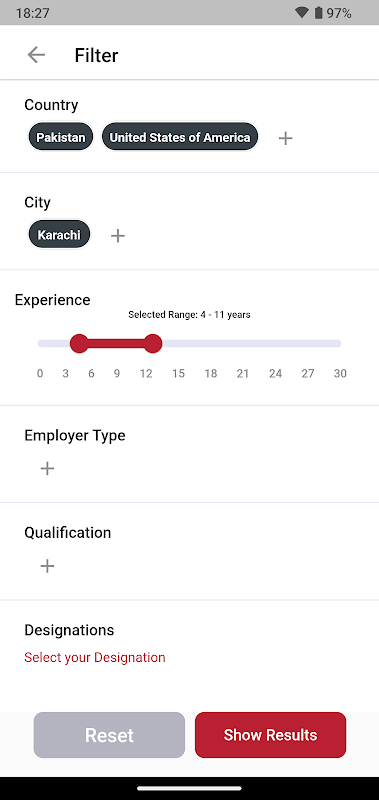Add an Employer Type with plus icon
Screen dimensions: 379x800
(x=47, y=468)
